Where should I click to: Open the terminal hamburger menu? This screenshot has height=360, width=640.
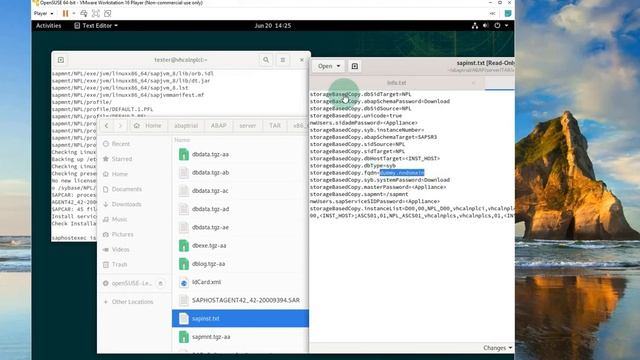282,60
